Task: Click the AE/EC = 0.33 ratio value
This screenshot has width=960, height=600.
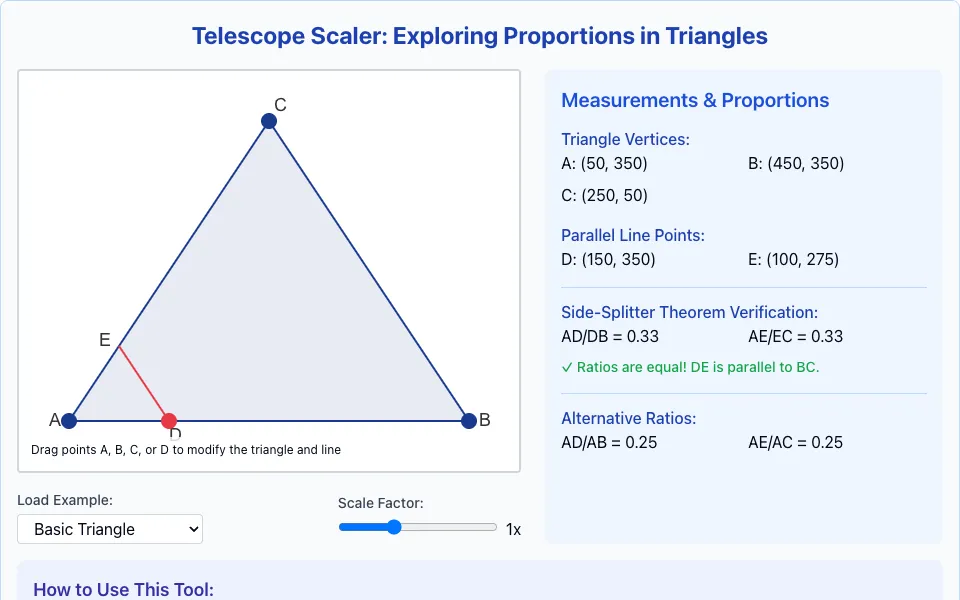Action: (x=795, y=336)
